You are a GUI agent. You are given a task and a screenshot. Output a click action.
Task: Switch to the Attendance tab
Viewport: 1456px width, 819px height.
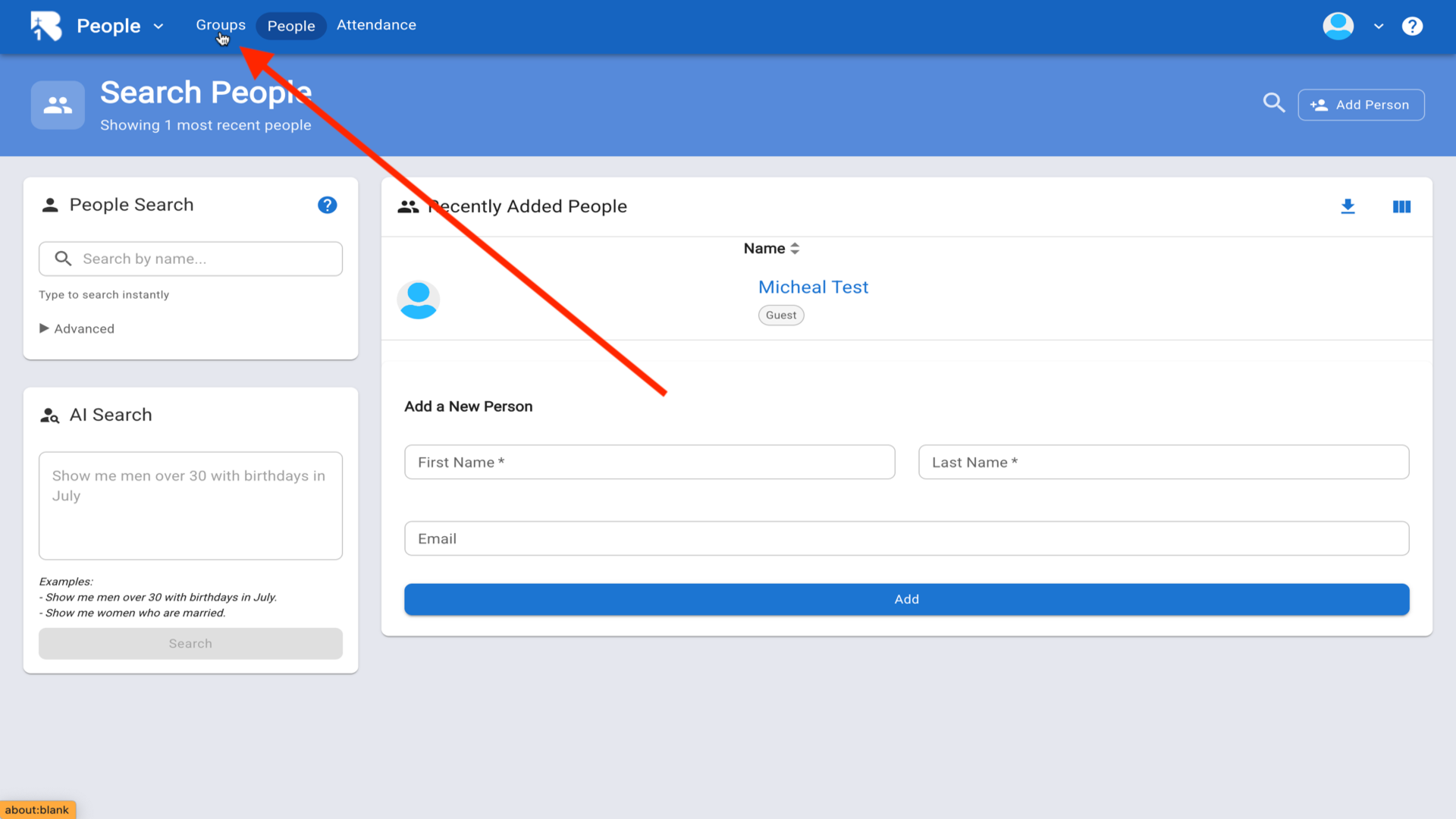[x=376, y=25]
